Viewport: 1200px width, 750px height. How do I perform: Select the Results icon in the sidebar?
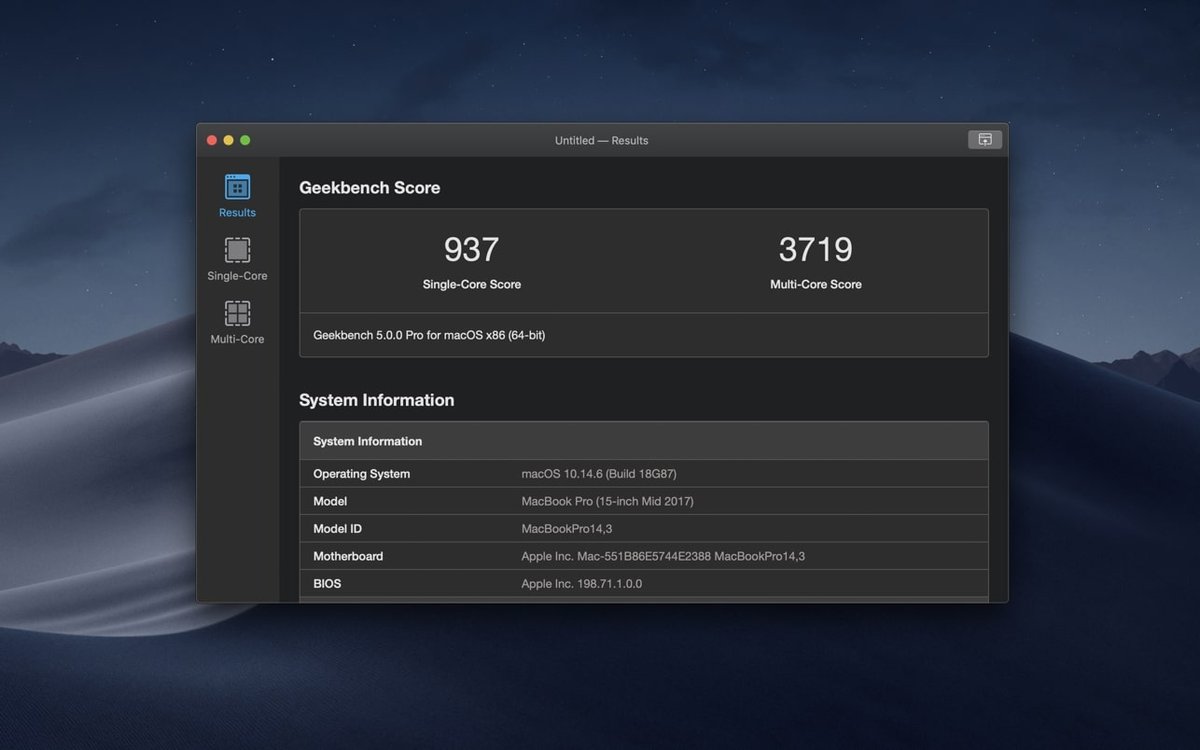(x=237, y=186)
